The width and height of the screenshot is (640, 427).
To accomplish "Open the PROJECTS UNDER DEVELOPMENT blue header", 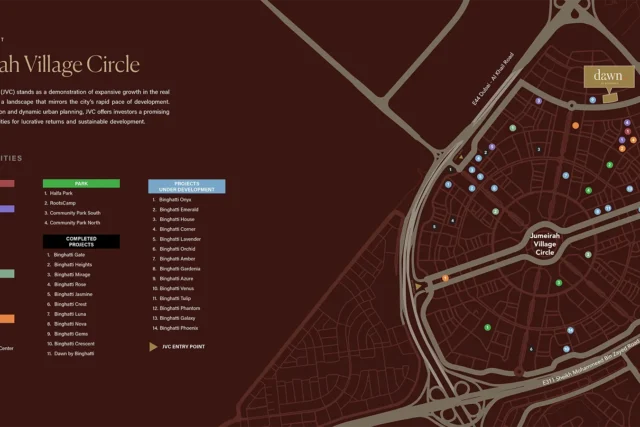I will (186, 187).
